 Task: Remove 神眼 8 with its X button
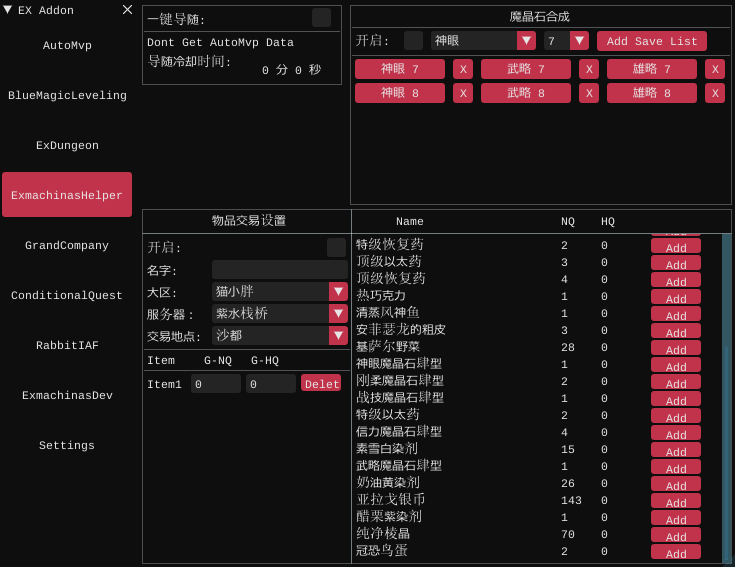[x=463, y=93]
